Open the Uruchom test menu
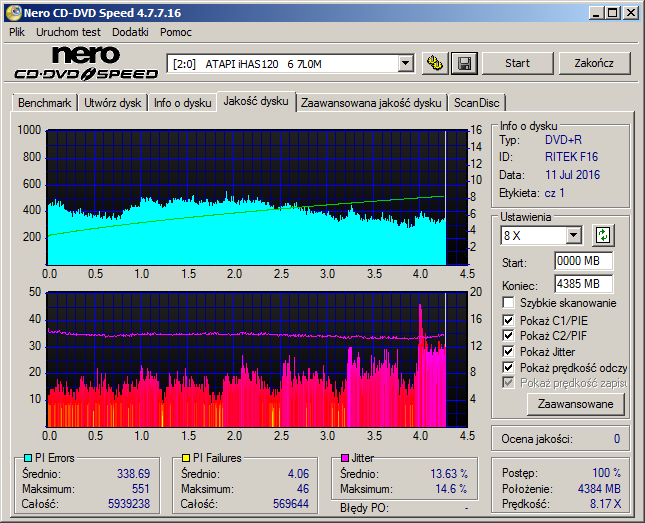This screenshot has height=523, width=645. pyautogui.click(x=68, y=32)
